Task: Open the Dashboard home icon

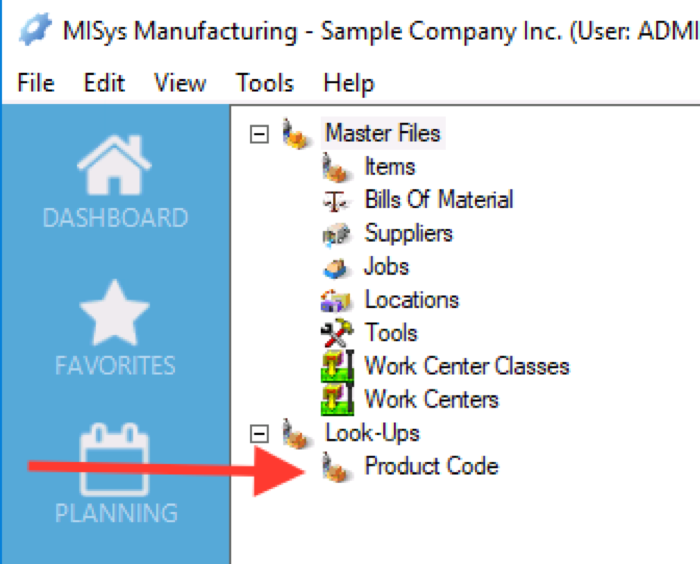Action: coord(114,164)
